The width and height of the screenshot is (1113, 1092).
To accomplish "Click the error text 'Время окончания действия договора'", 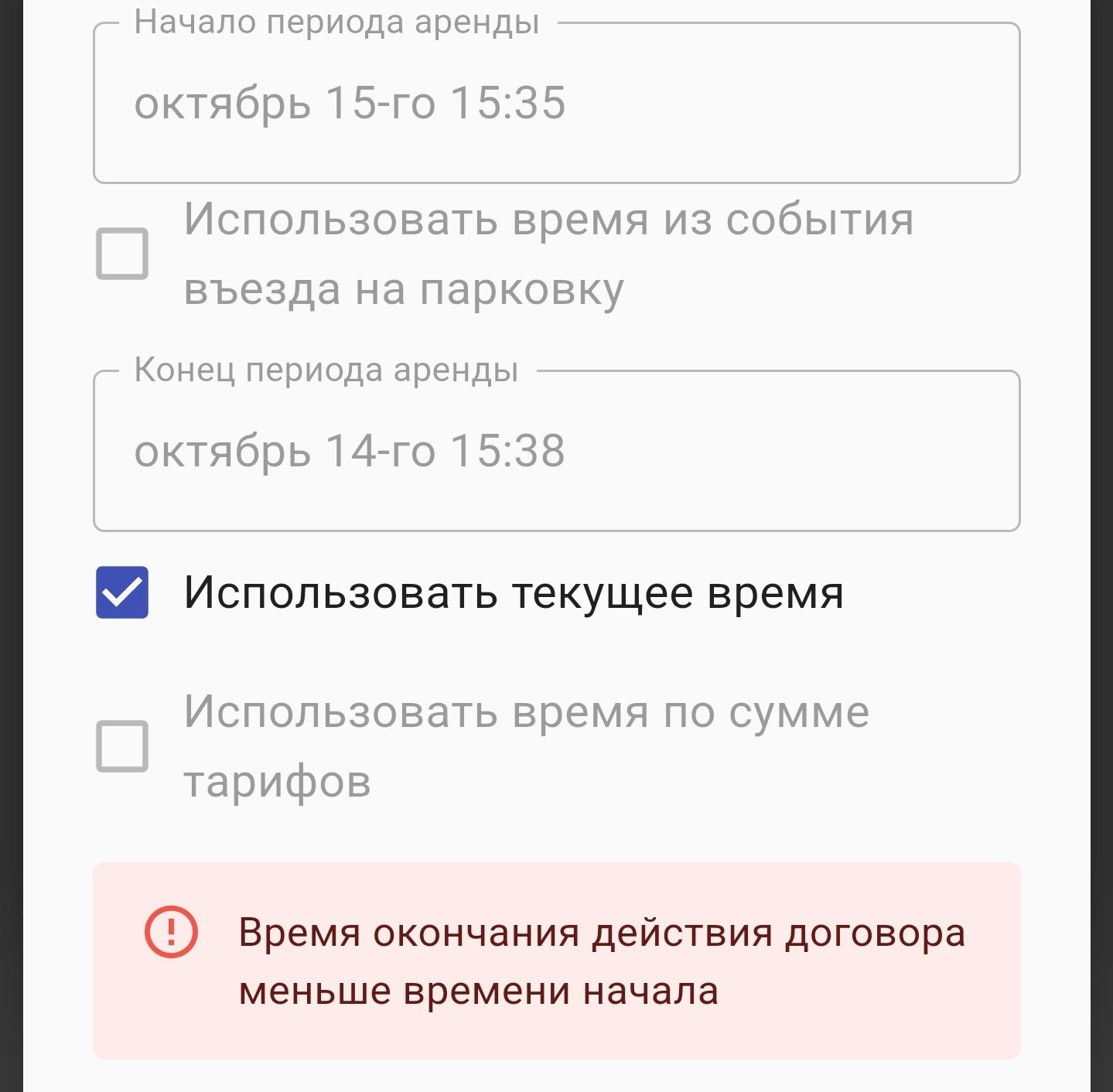I will 602,933.
